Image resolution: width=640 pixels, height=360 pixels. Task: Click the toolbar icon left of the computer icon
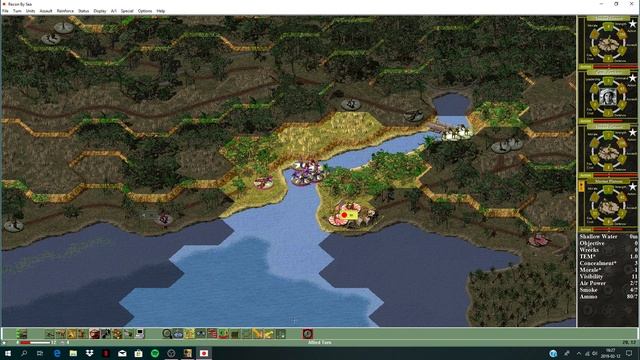(128, 334)
